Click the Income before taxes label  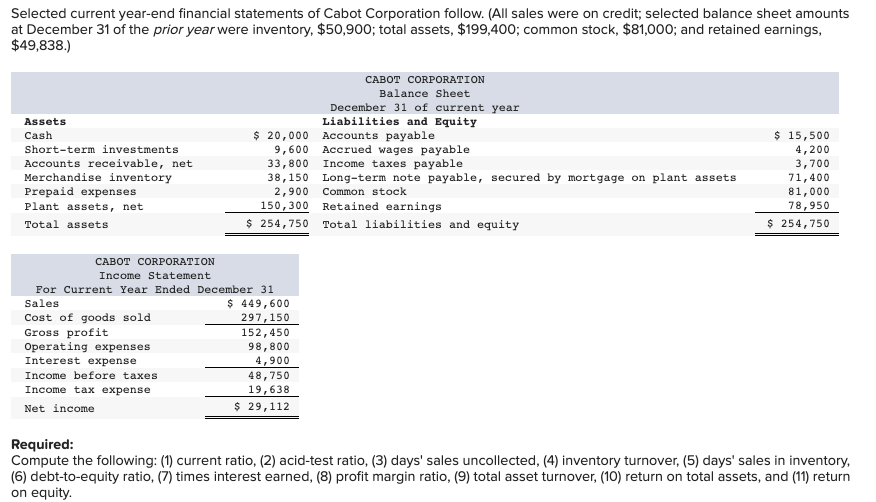coord(91,376)
